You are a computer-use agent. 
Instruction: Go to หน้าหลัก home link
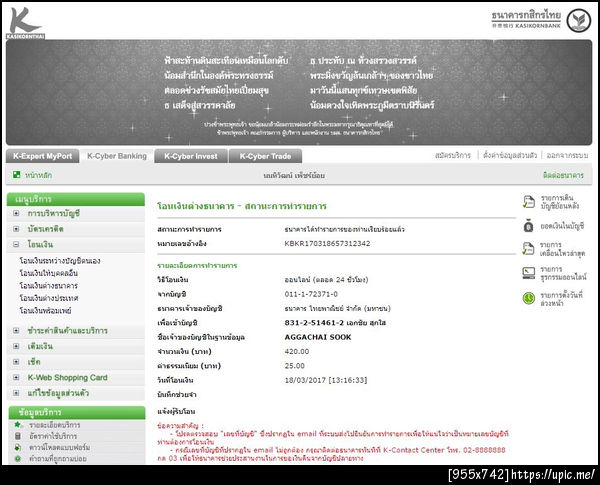click(38, 175)
